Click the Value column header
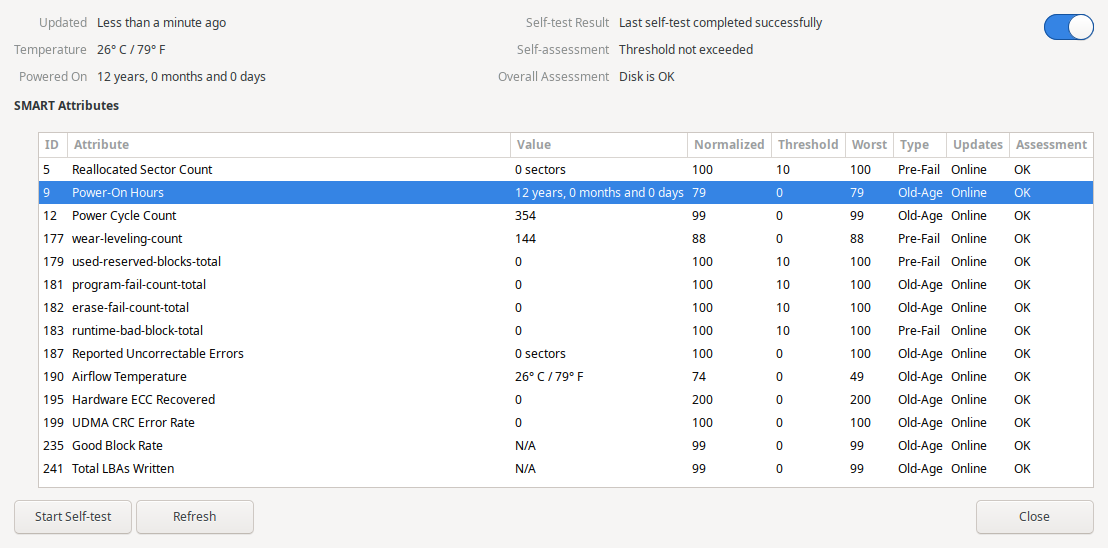The width and height of the screenshot is (1108, 548). [597, 145]
